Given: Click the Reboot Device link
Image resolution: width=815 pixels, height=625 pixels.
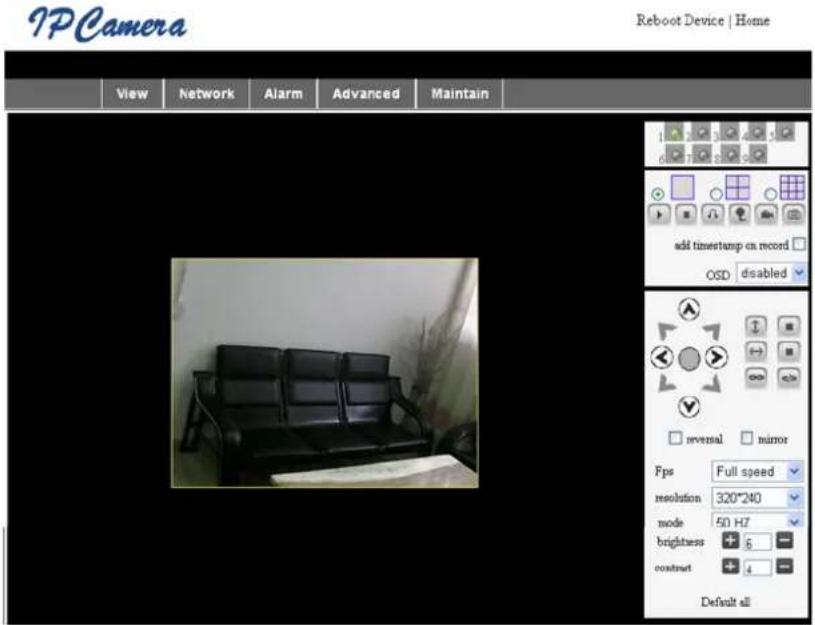Looking at the screenshot, I should coord(680,21).
